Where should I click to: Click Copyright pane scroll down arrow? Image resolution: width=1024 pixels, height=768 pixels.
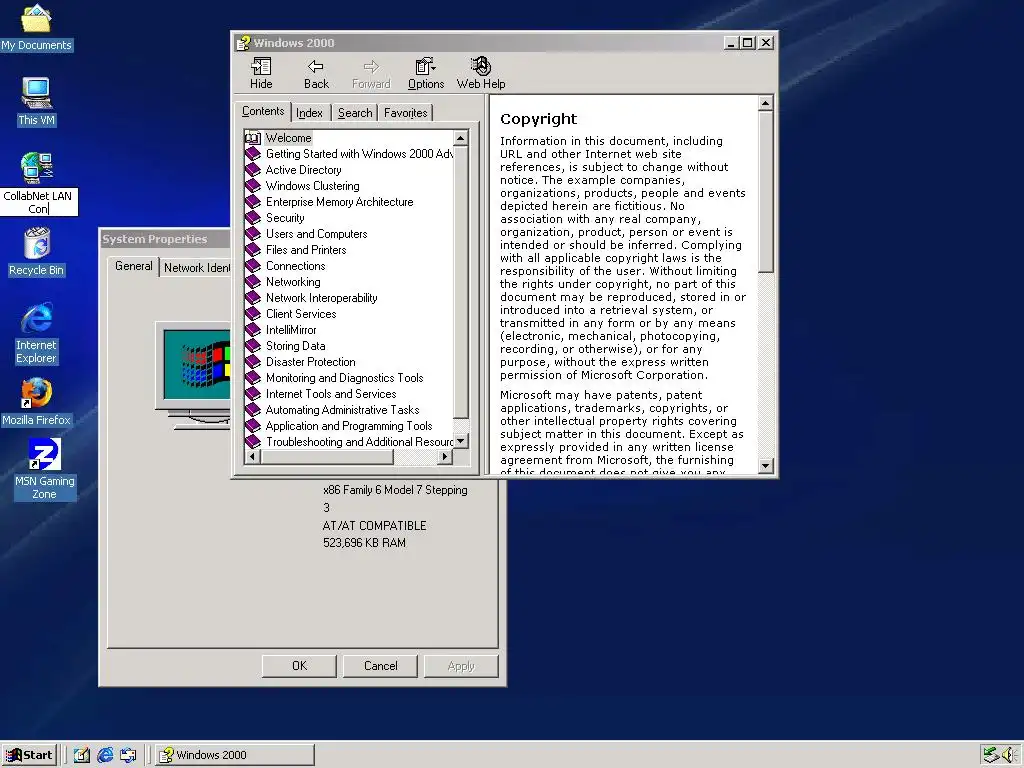tap(765, 466)
